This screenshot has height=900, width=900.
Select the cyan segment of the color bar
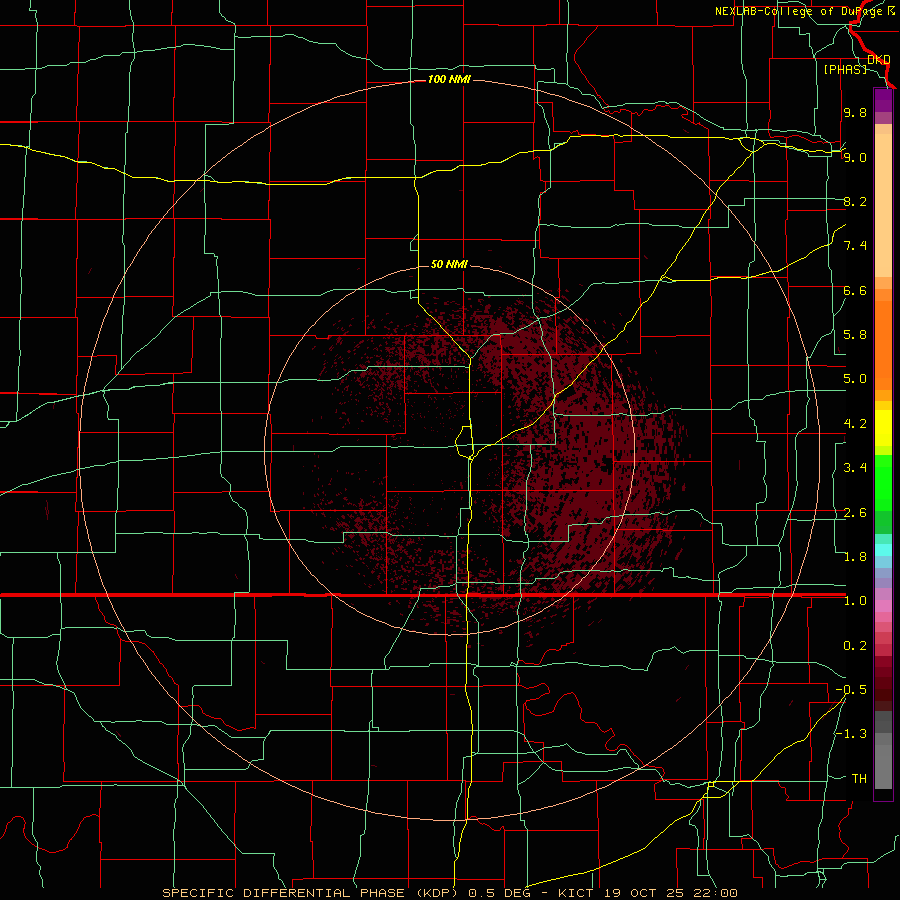(x=883, y=550)
